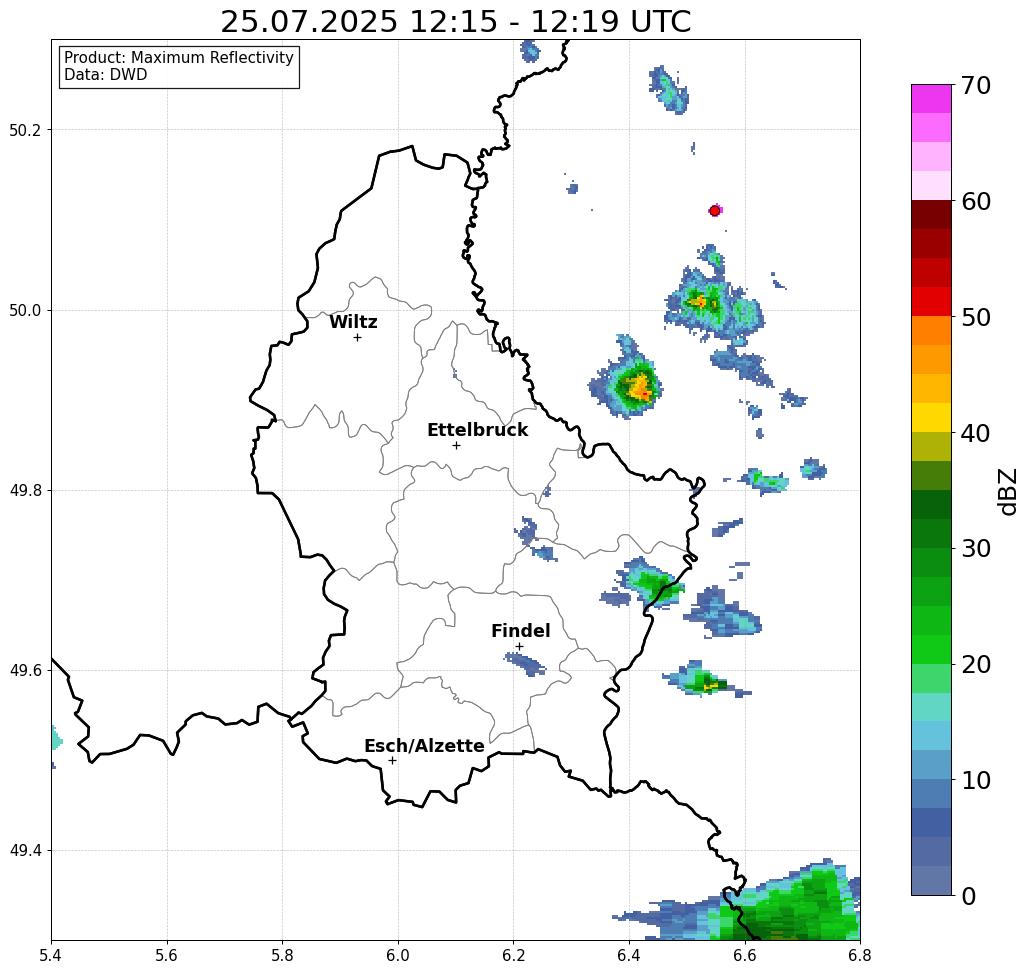1029x973 pixels.
Task: Click the colorbar tick label 10
Action: coord(976,780)
